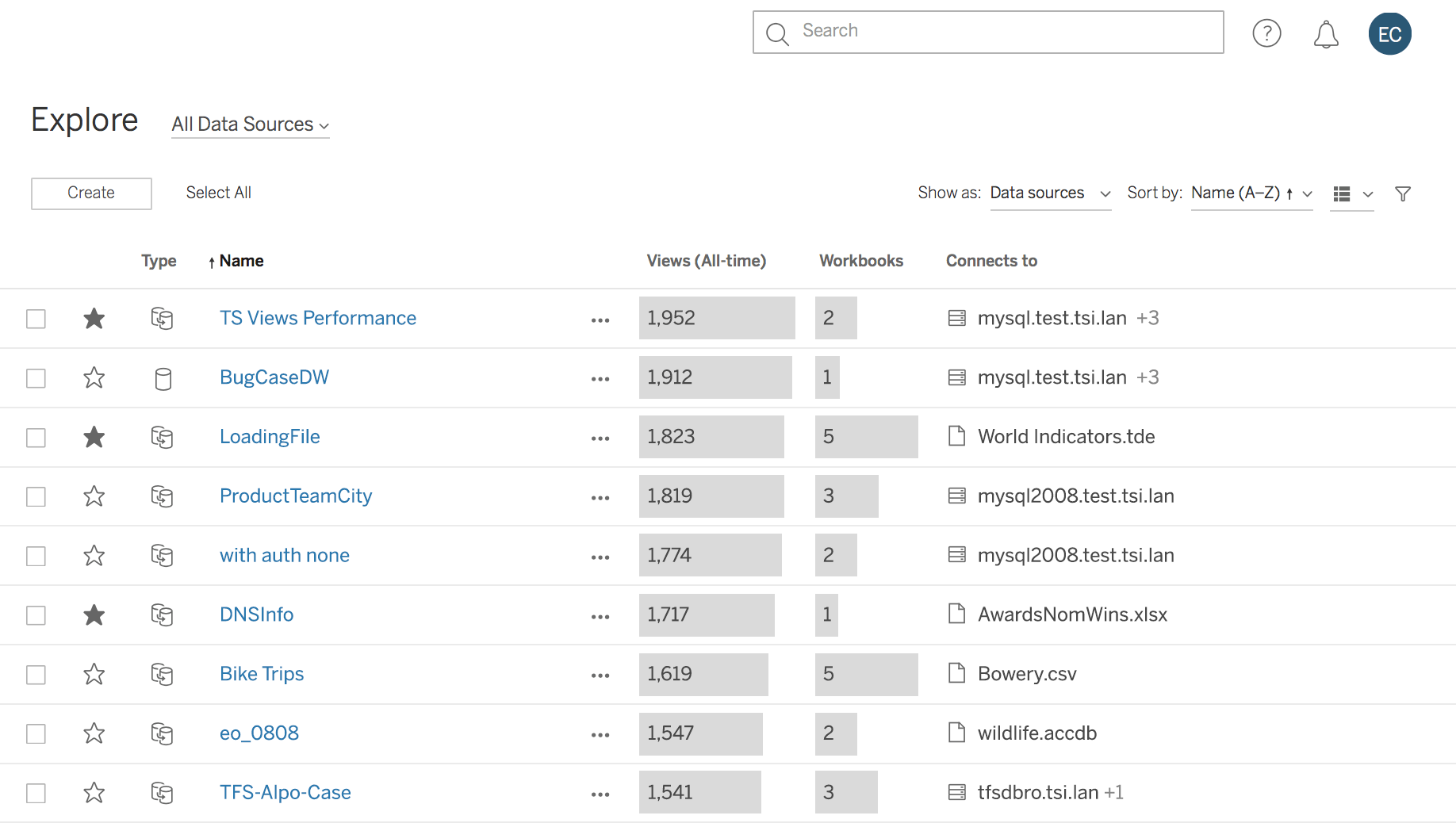Click the EC user avatar
This screenshot has height=823, width=1456.
tap(1389, 34)
